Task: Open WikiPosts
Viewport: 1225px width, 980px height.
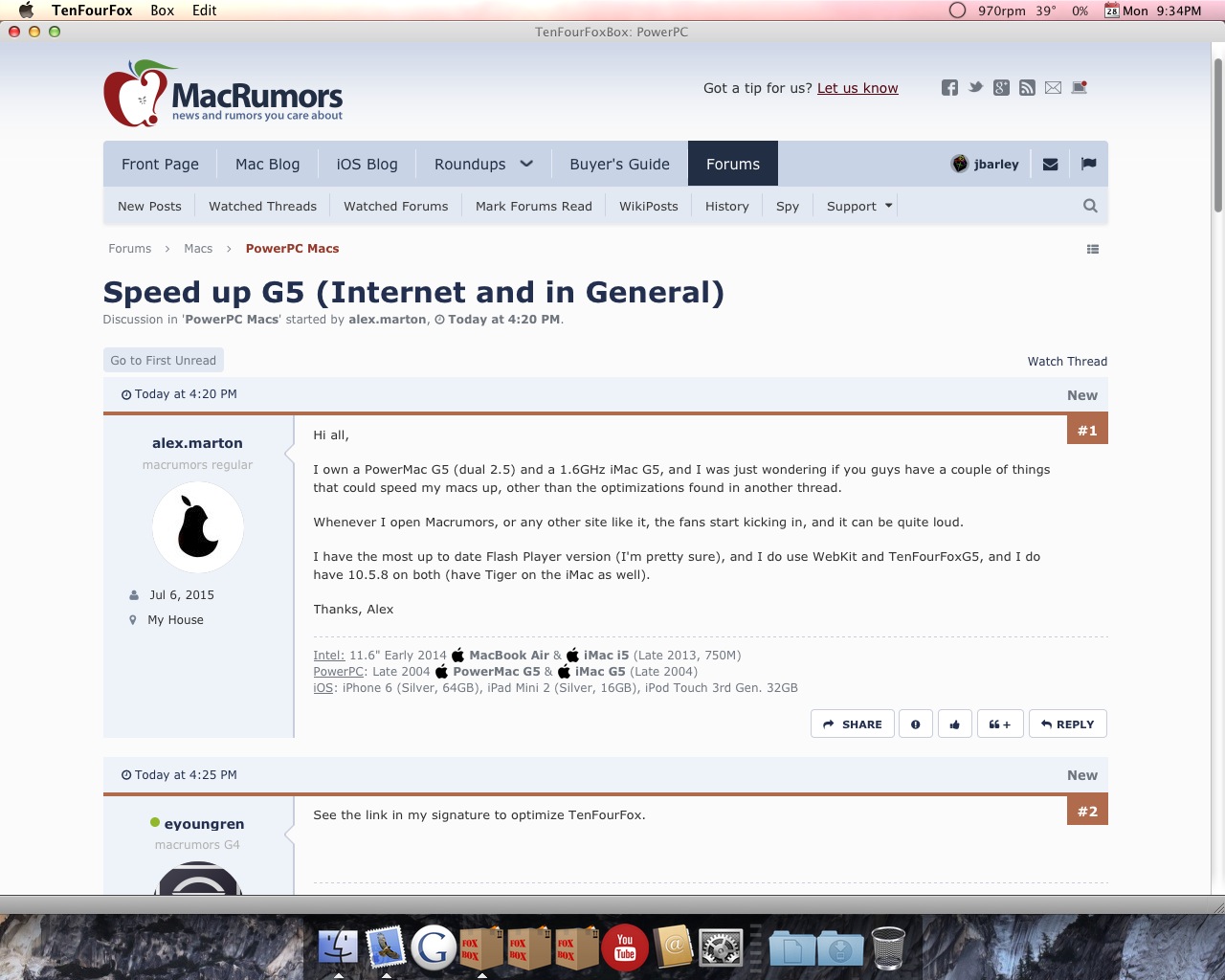Action: point(648,206)
